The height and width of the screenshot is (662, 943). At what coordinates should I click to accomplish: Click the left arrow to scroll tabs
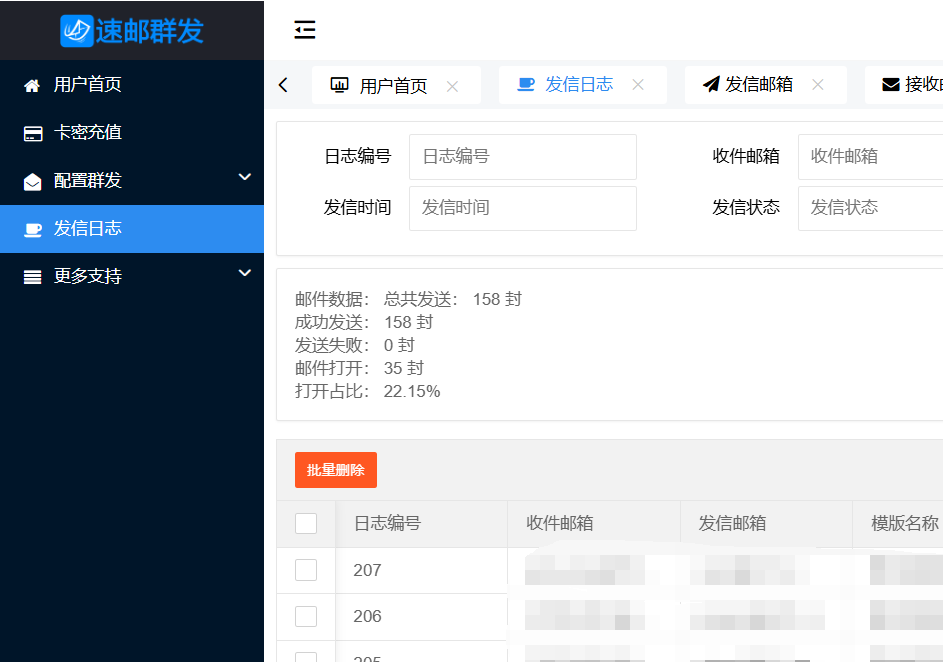tap(285, 85)
